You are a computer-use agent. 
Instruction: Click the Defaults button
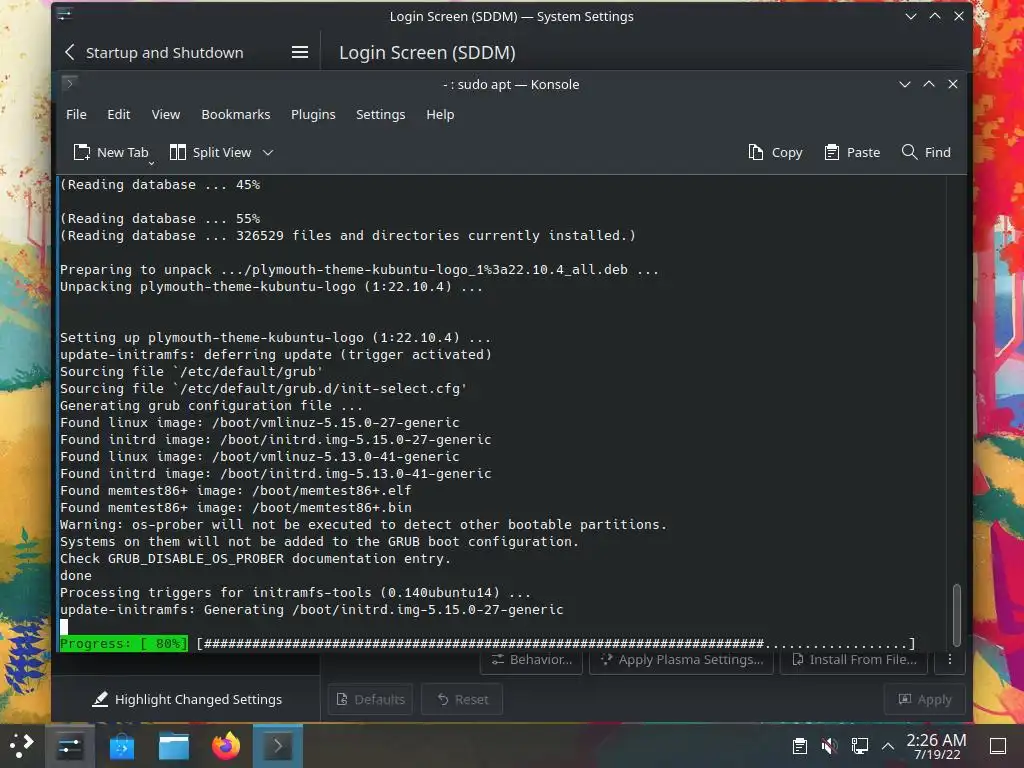(370, 699)
